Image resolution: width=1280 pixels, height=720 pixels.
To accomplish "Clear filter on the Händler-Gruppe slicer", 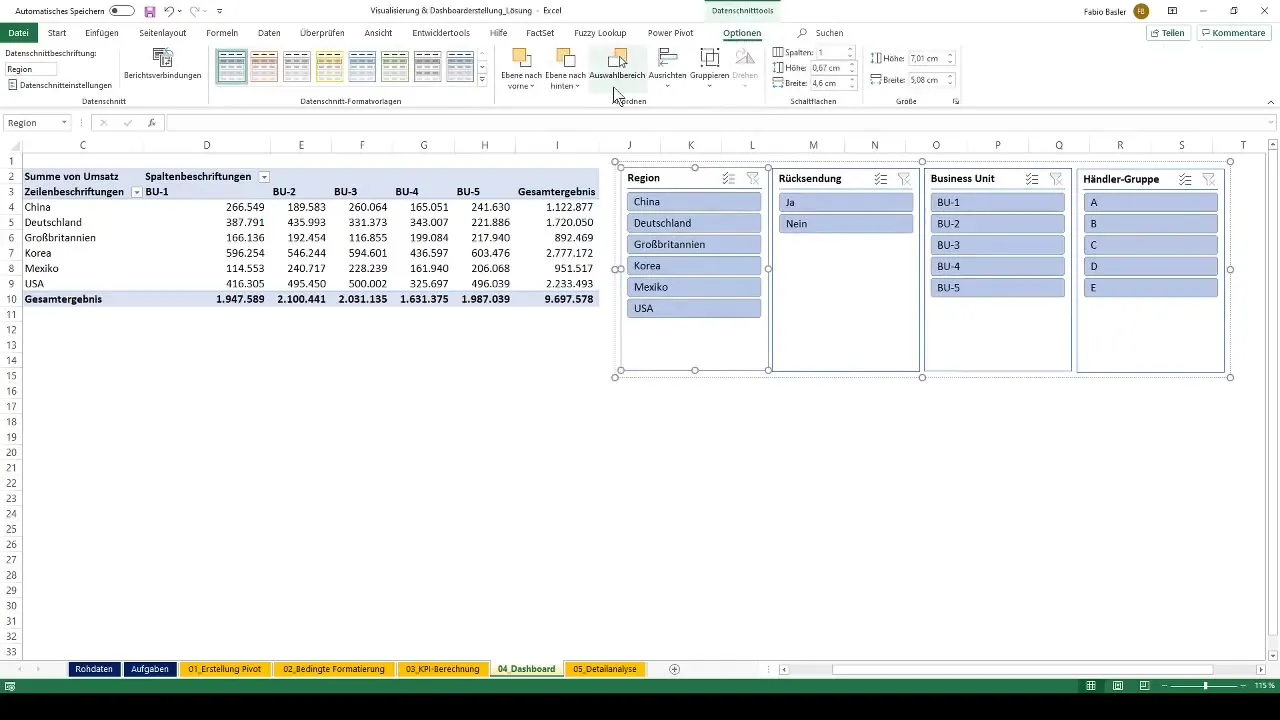I will (x=1208, y=179).
